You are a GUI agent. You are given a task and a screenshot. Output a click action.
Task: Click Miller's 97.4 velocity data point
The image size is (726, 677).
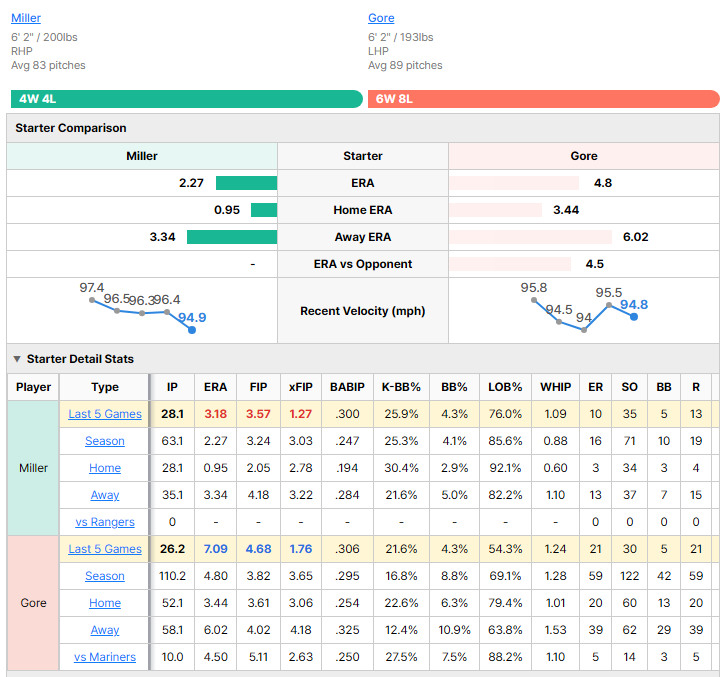[x=92, y=300]
